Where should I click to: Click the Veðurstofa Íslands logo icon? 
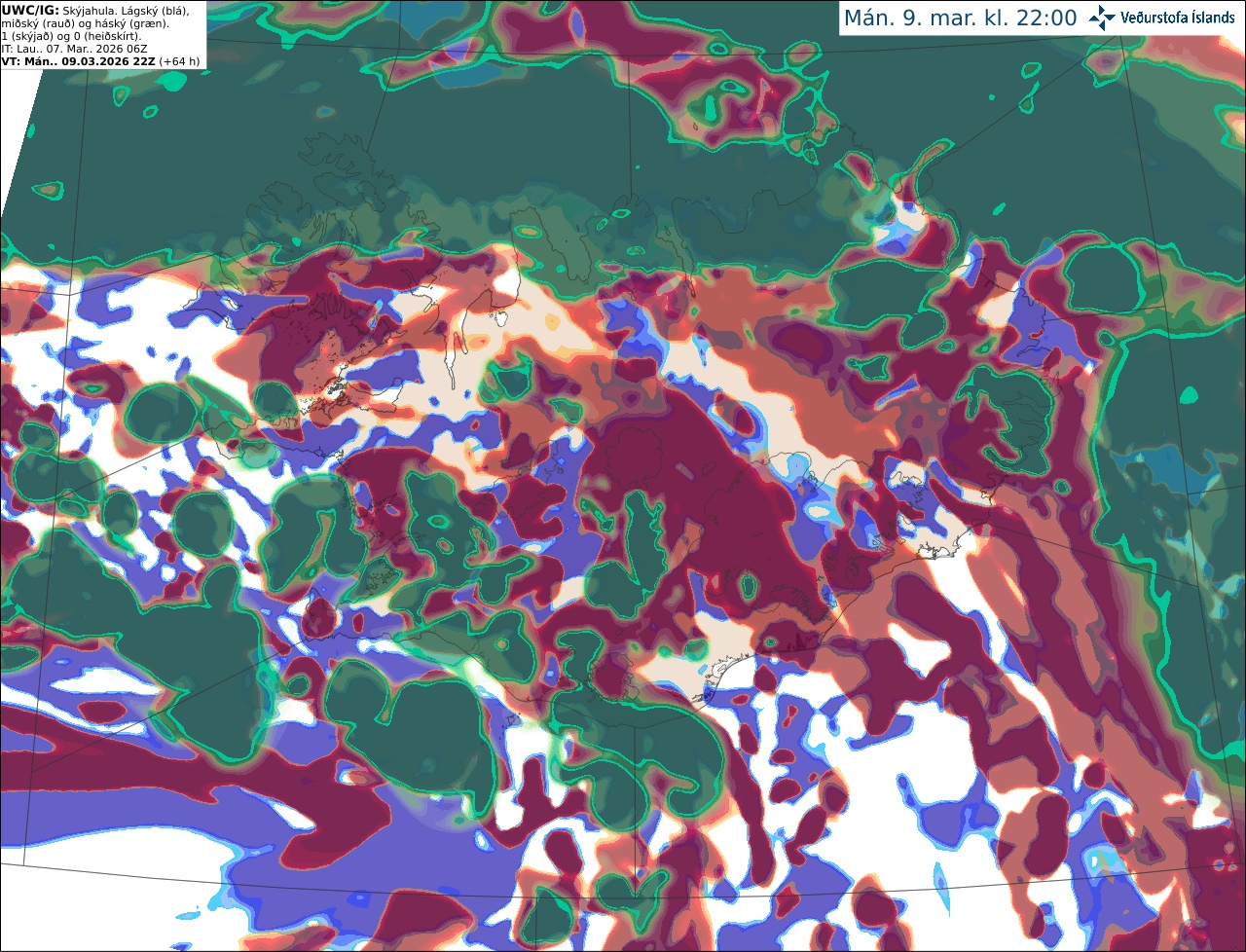(1102, 18)
